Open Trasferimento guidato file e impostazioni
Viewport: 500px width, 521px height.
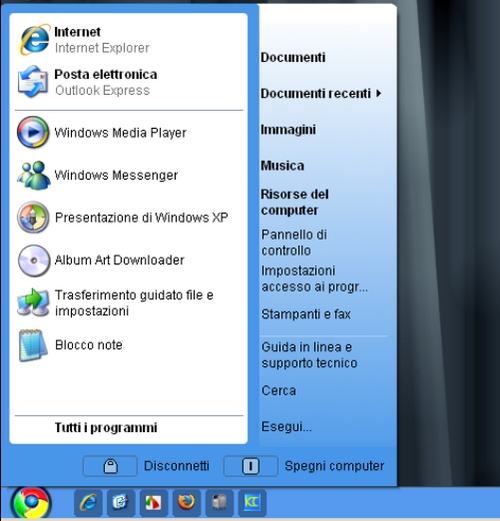tap(129, 303)
